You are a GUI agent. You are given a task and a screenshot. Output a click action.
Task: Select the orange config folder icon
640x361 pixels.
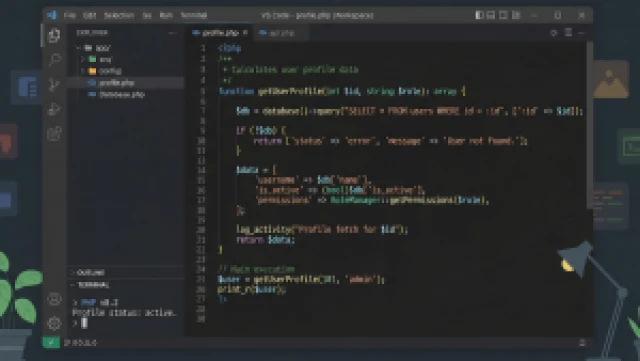coord(93,71)
